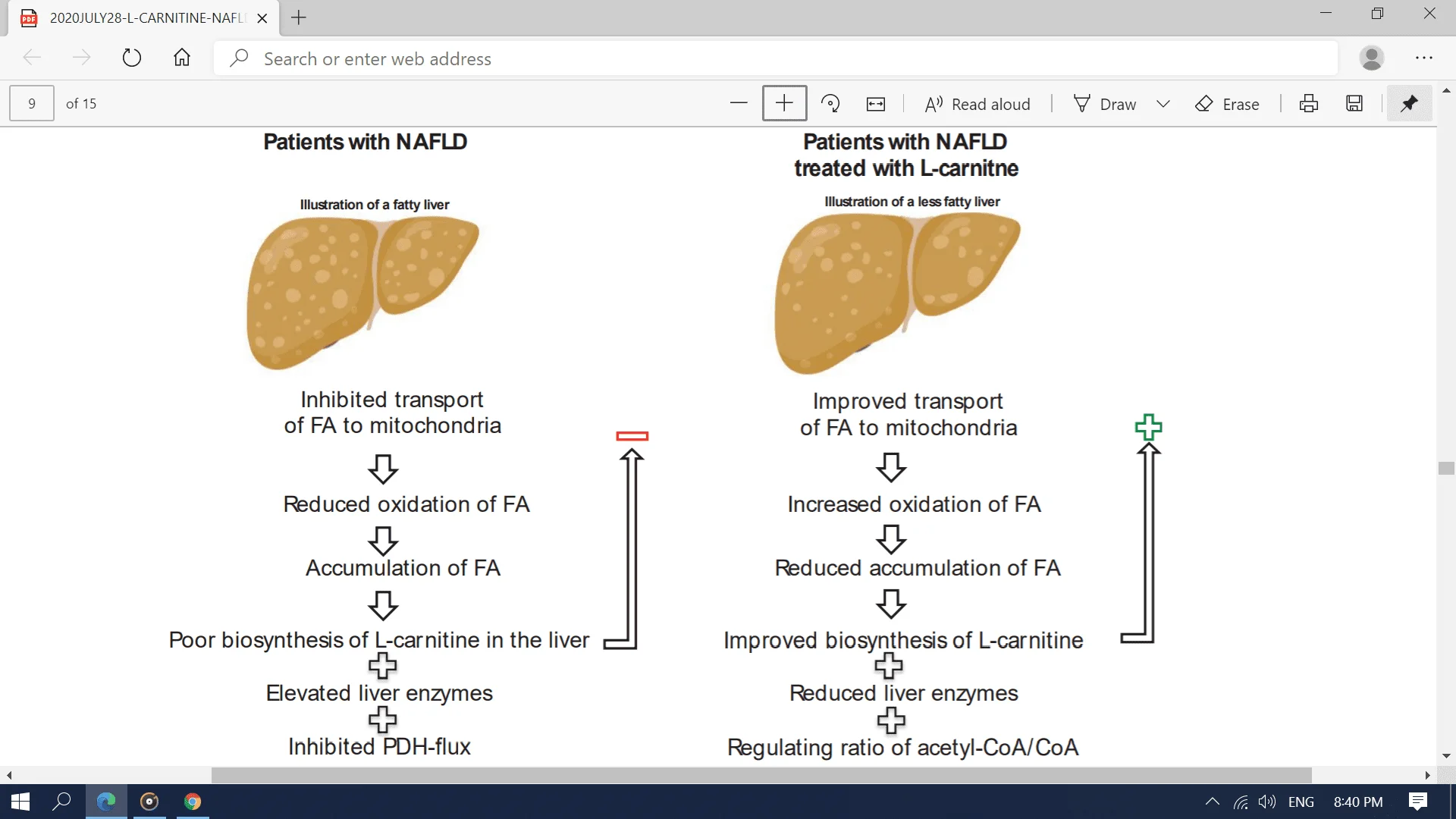Image resolution: width=1456 pixels, height=819 pixels.
Task: Click the refresh page button
Action: (131, 58)
